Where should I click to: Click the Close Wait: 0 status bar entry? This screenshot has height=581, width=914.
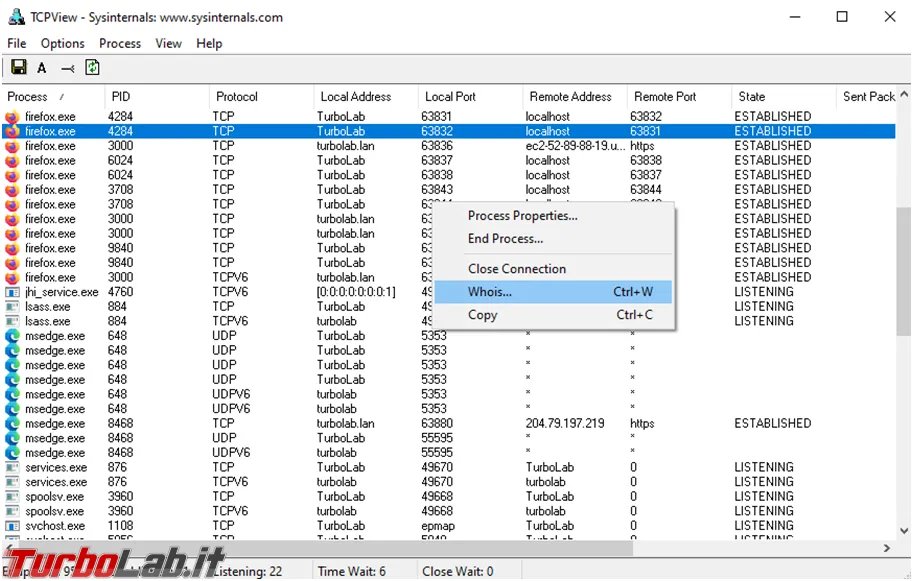coord(458,572)
